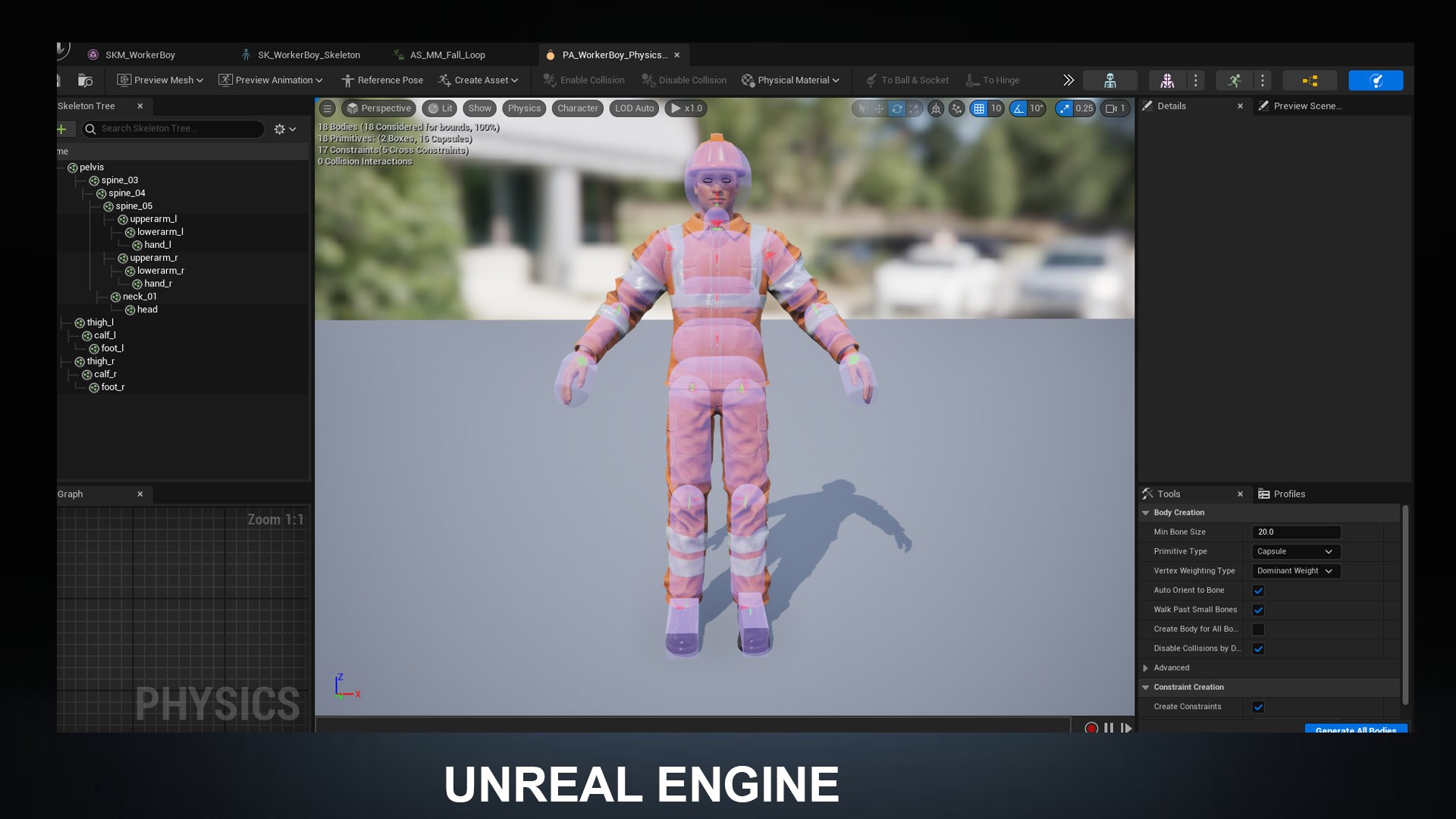Toggle grid snapping on or off
This screenshot has width=1456, height=819.
[979, 108]
